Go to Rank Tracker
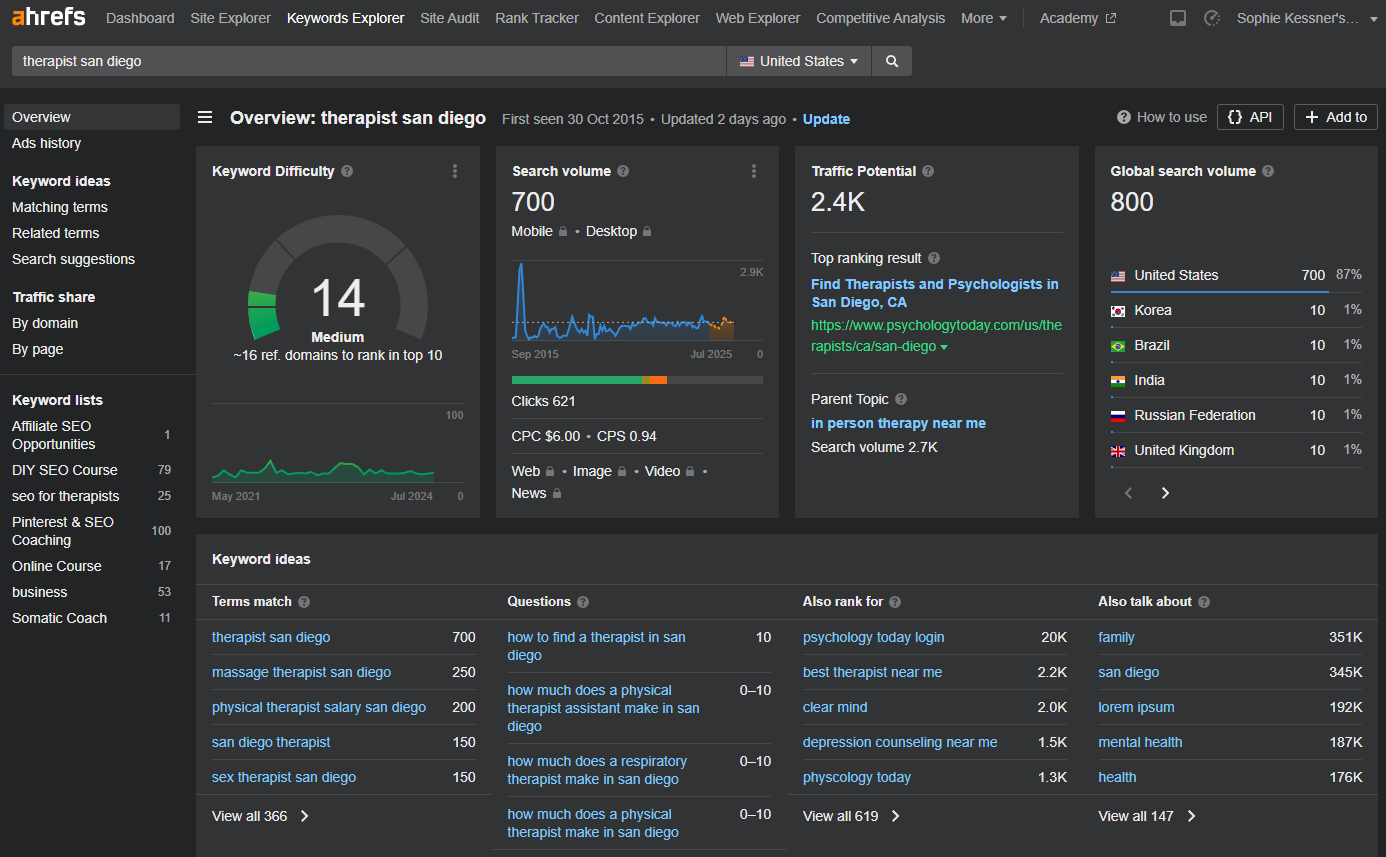Viewport: 1386px width, 857px height. coord(537,18)
